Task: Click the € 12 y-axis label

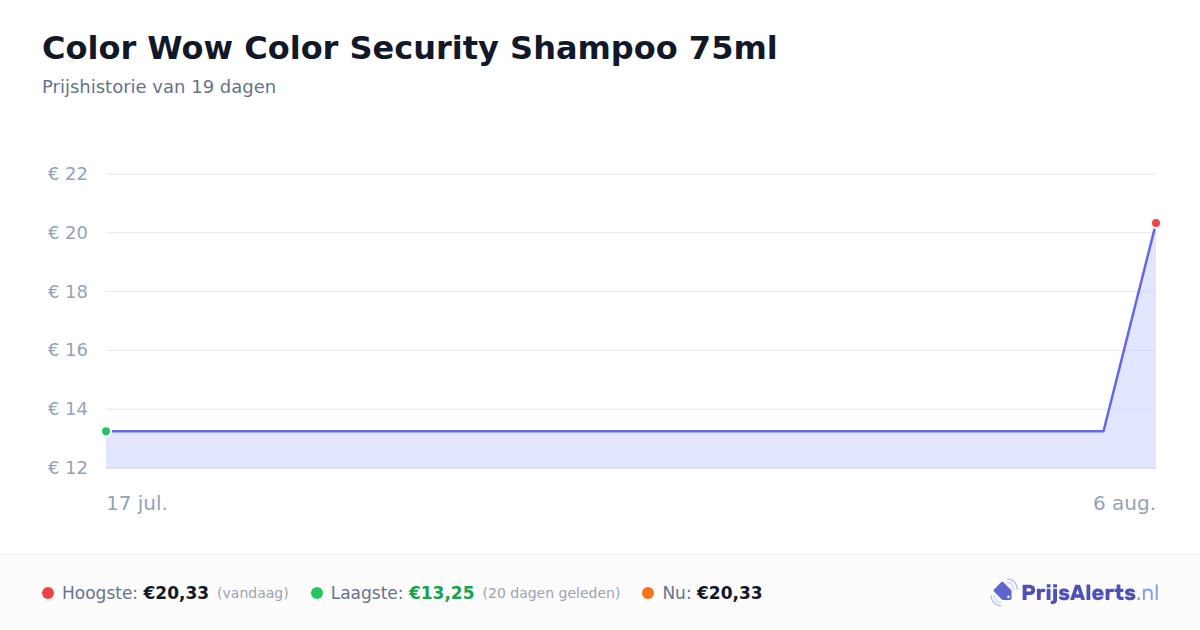Action: [x=68, y=468]
